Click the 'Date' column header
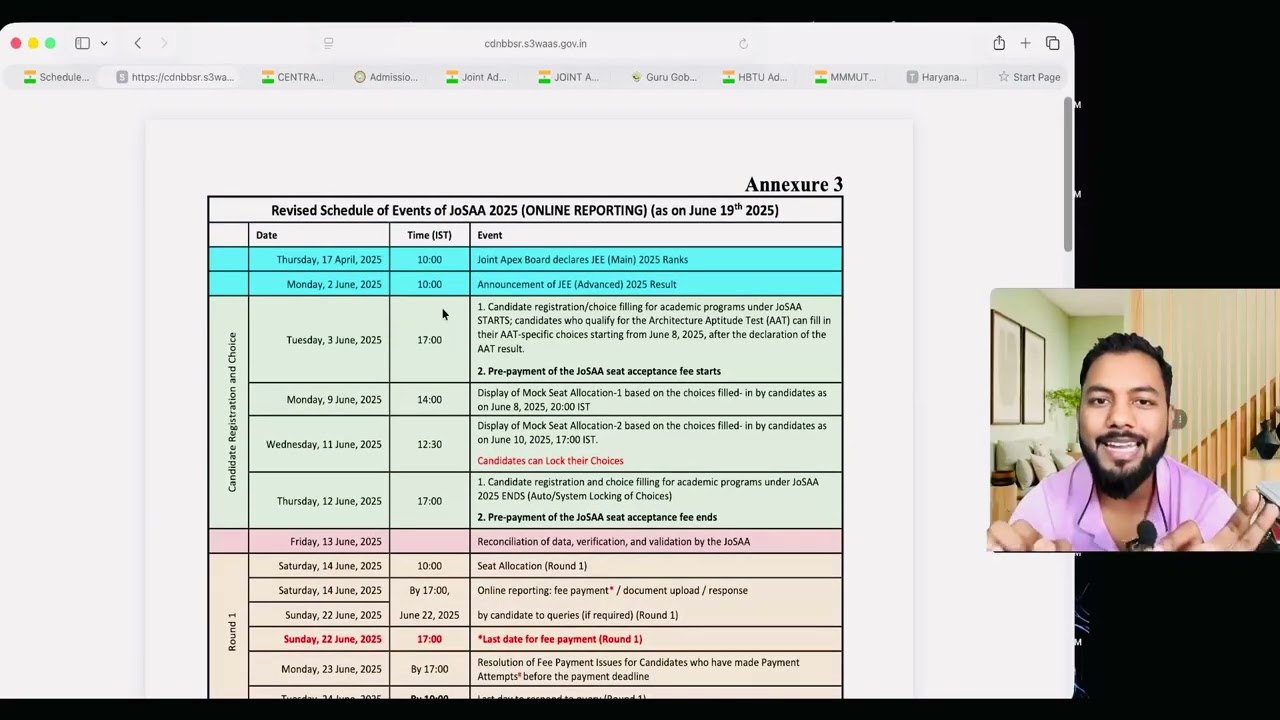 coord(266,235)
